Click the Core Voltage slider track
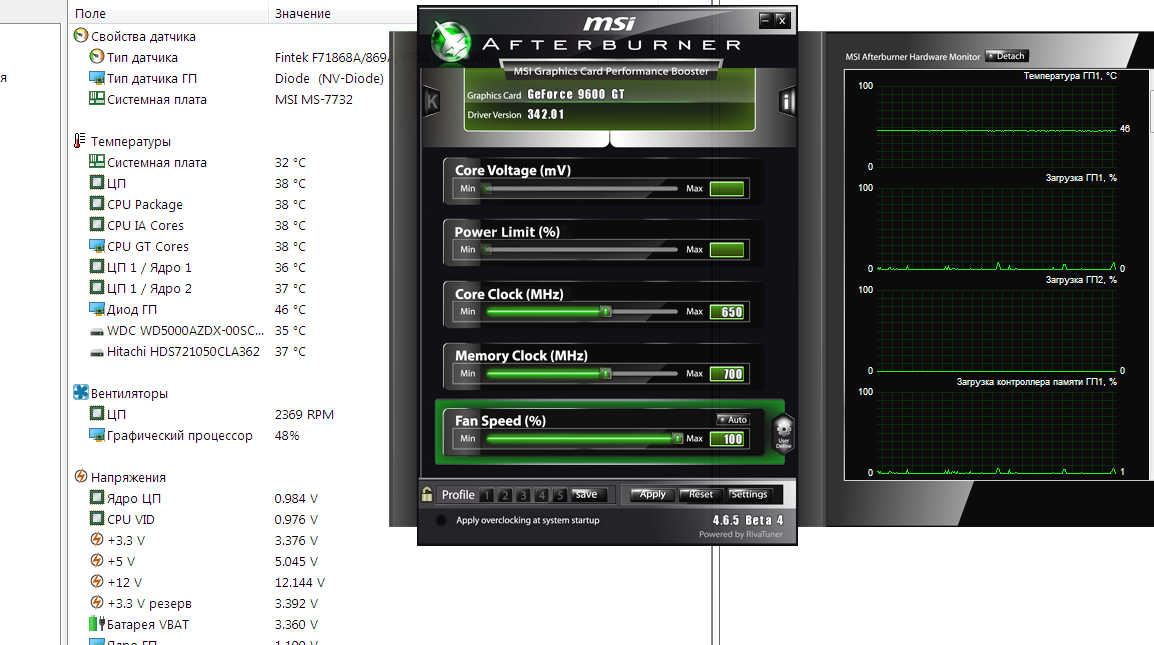This screenshot has height=645, width=1154. click(x=580, y=188)
